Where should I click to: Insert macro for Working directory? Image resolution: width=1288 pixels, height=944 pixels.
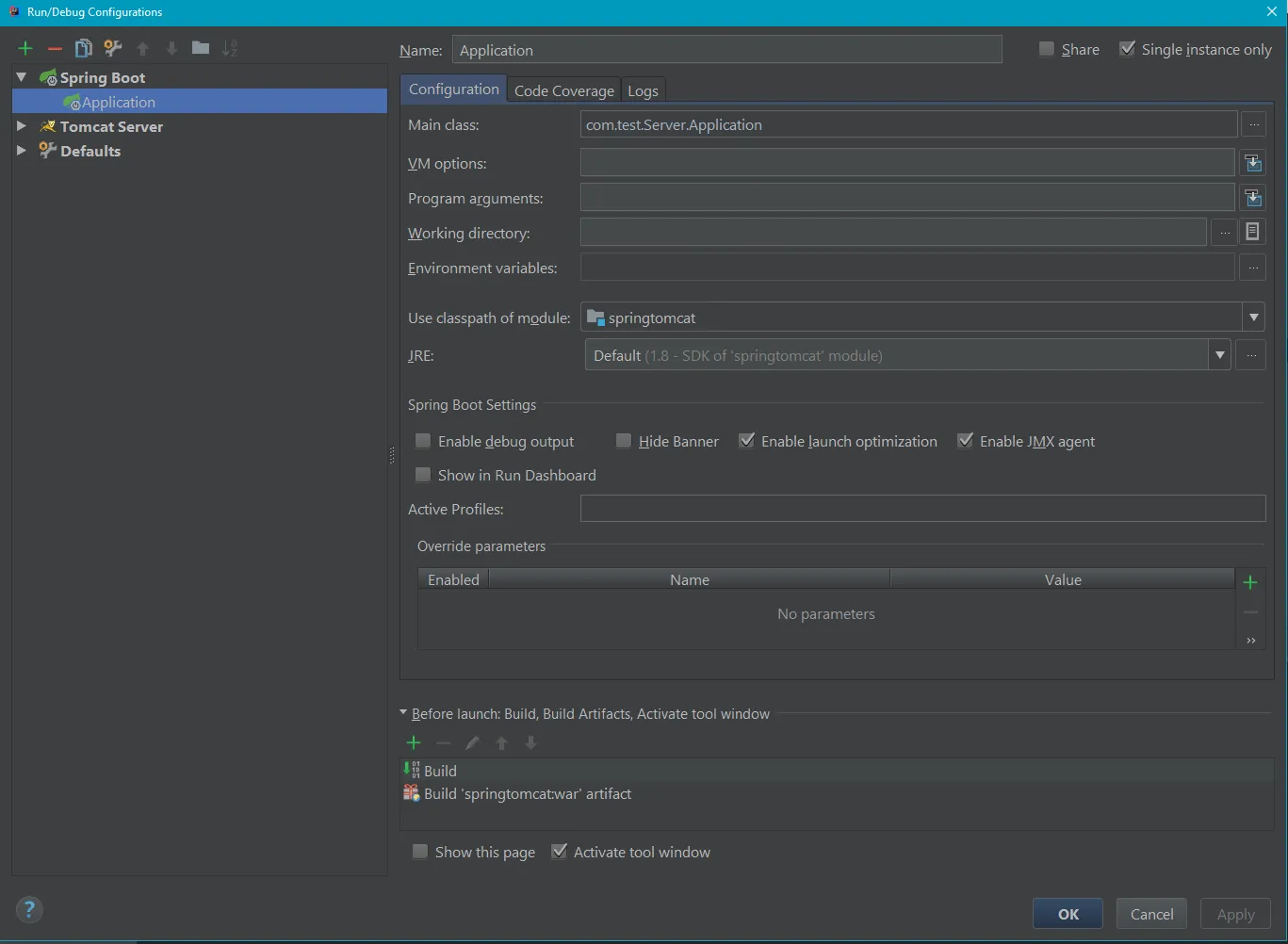click(1252, 232)
